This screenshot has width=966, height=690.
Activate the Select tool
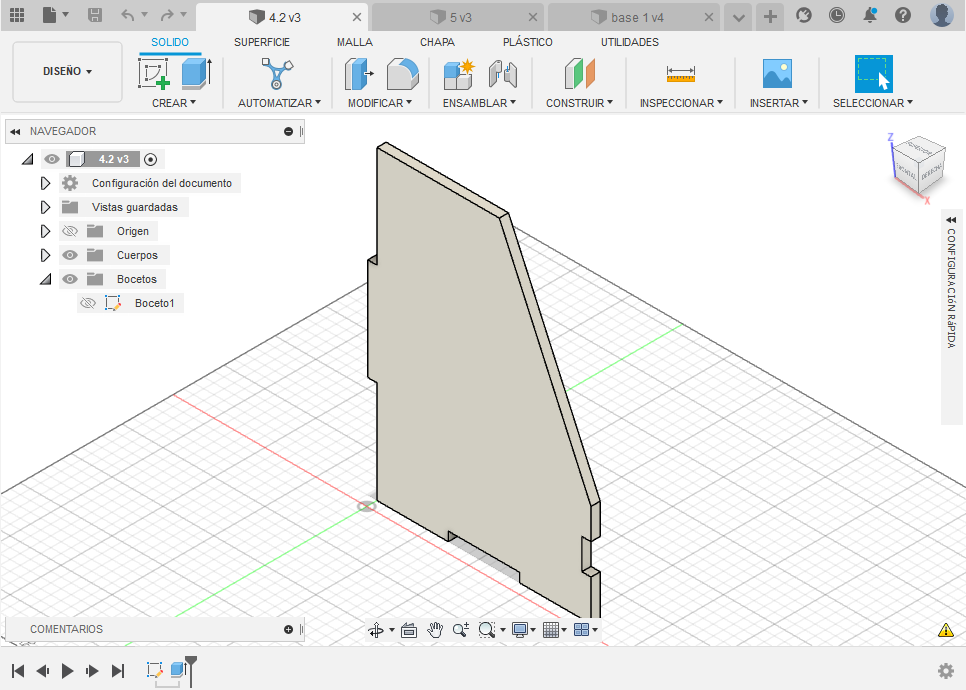pyautogui.click(x=874, y=74)
